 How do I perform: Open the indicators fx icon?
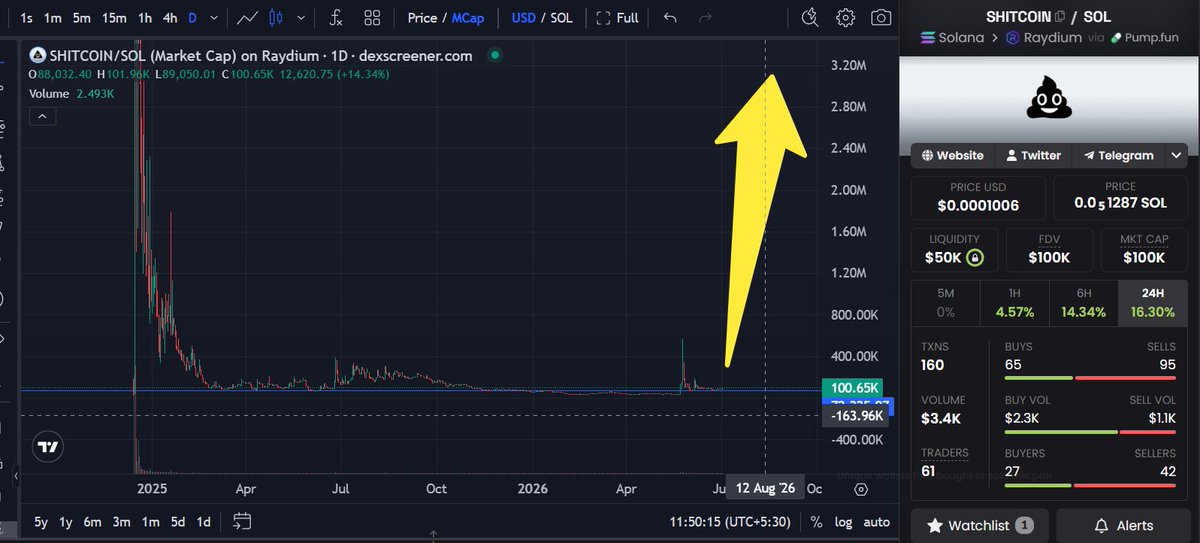336,18
